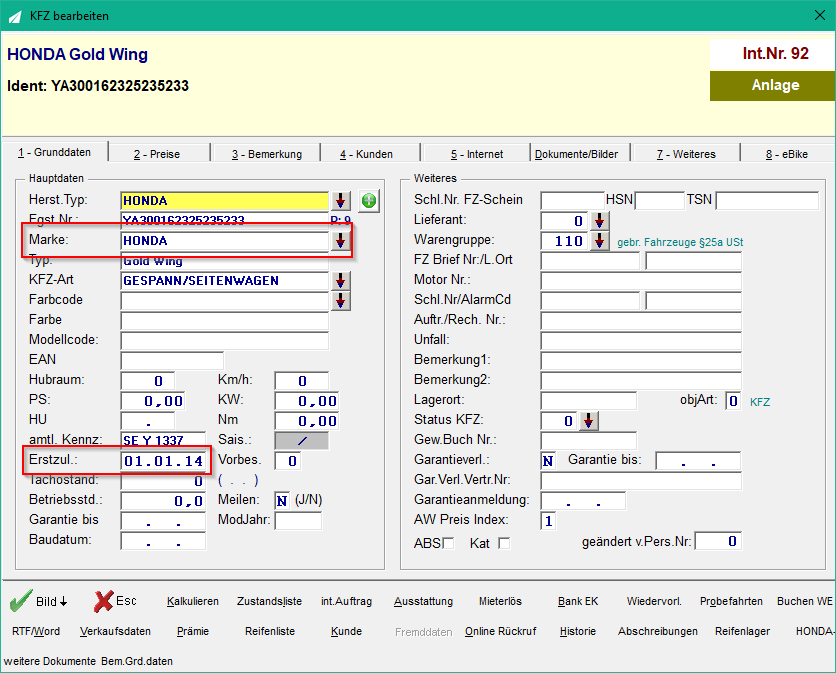Click the Probefahrten button
The height and width of the screenshot is (673, 836).
tap(731, 601)
